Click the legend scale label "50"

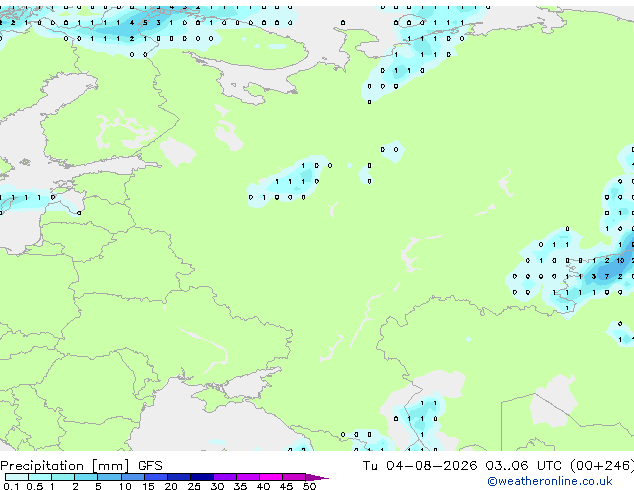(309, 486)
